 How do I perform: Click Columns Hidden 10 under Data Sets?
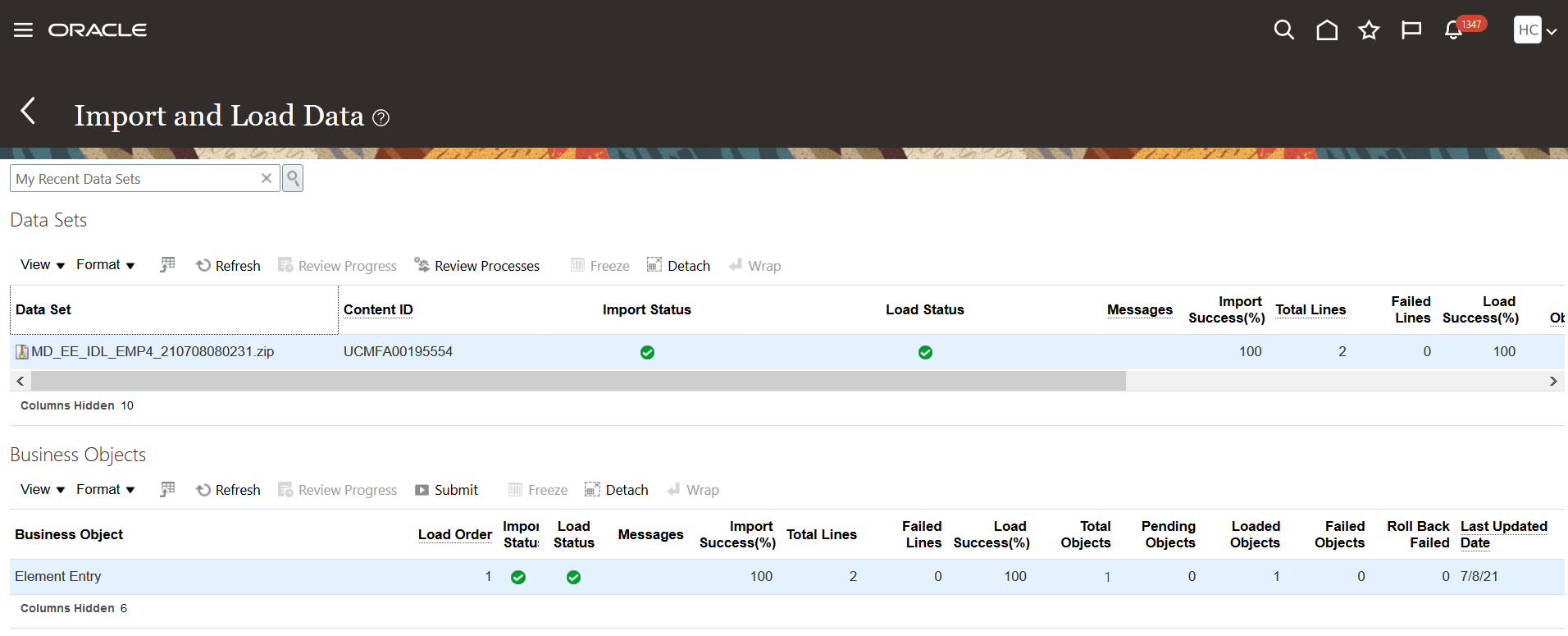click(x=77, y=405)
